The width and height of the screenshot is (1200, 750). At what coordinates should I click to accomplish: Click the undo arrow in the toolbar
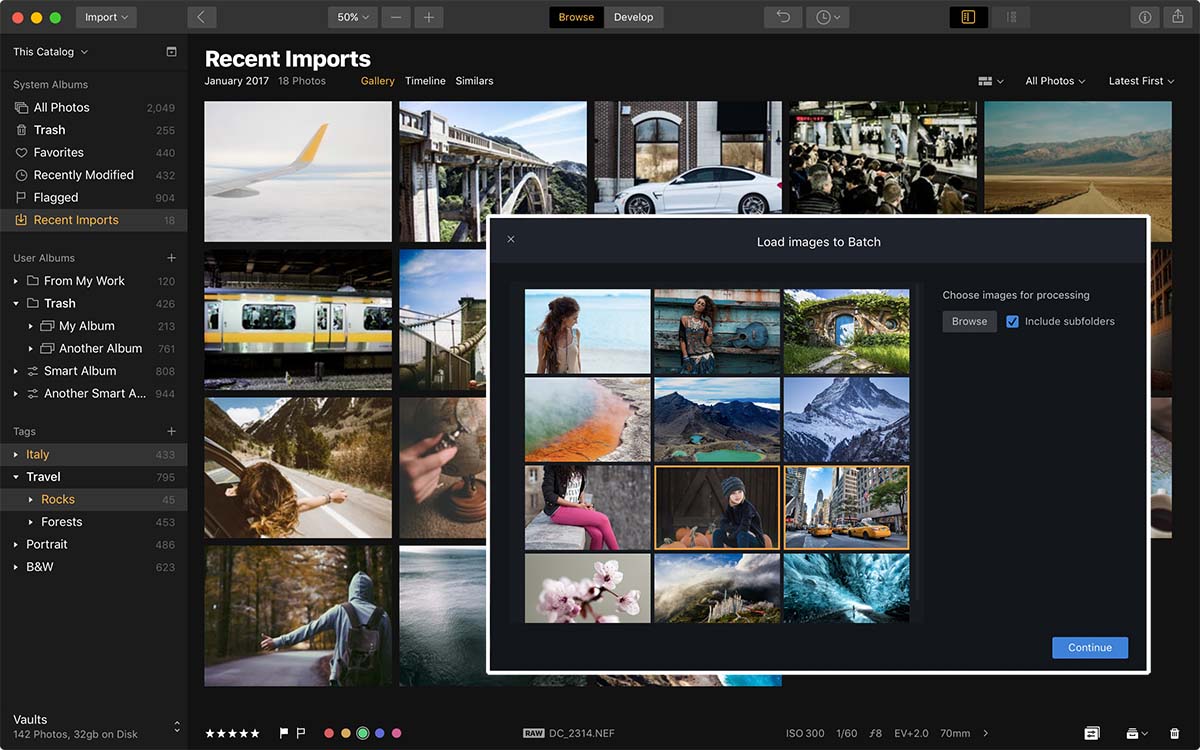[x=783, y=17]
